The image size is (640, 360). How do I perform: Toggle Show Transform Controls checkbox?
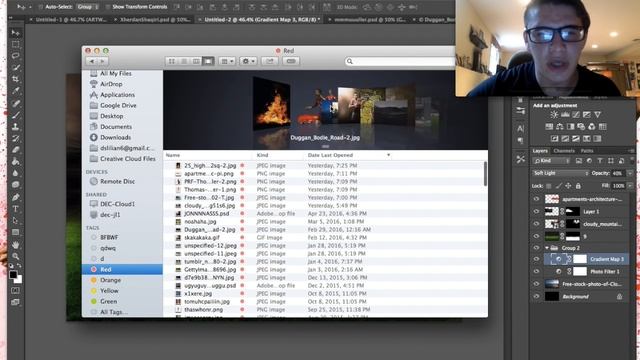(x=108, y=7)
